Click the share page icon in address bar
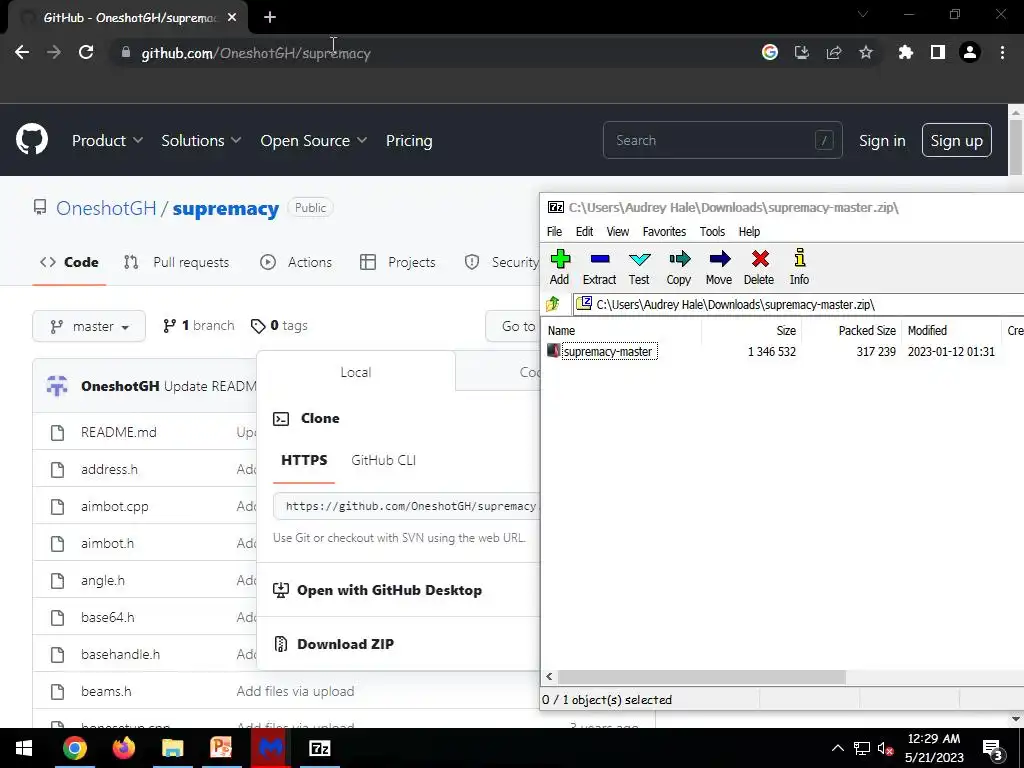1024x768 pixels. (834, 52)
